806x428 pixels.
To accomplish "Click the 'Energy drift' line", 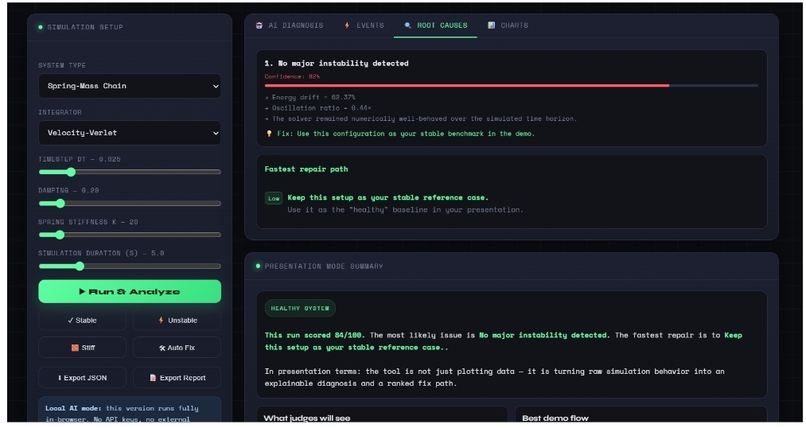I will pos(310,97).
